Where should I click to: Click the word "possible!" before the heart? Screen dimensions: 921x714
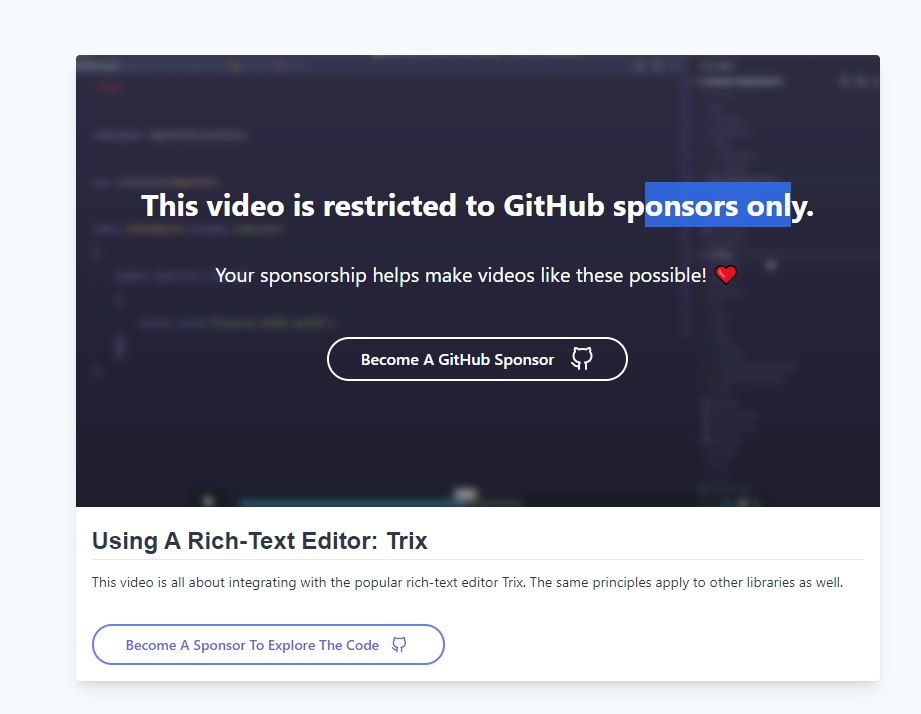click(x=667, y=275)
